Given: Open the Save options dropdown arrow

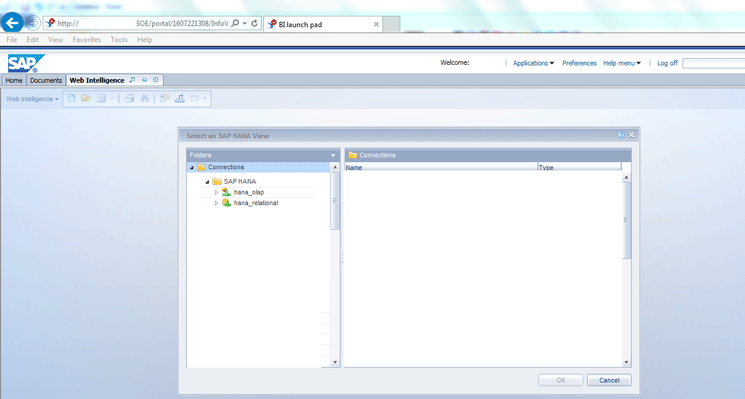Looking at the screenshot, I should click(x=112, y=99).
